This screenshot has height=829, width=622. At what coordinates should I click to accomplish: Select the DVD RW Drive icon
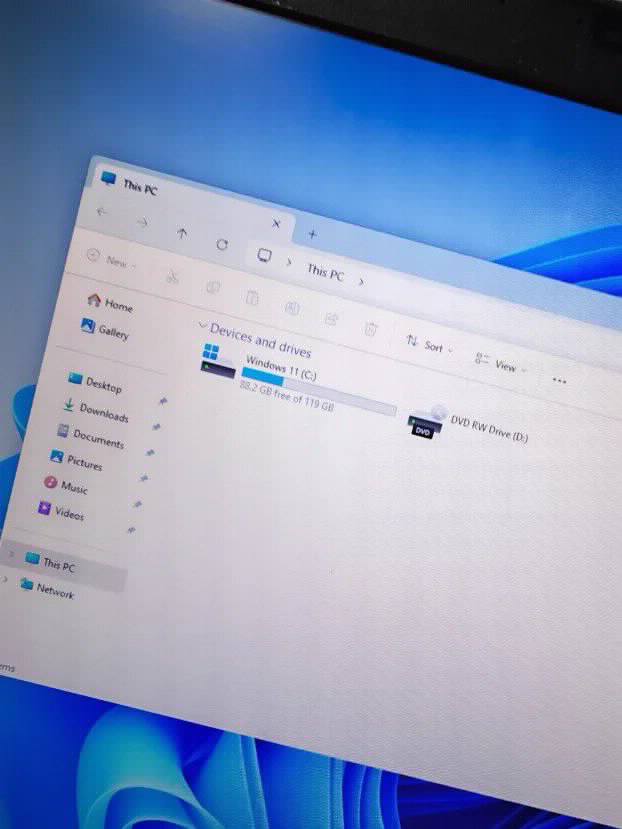tap(427, 422)
